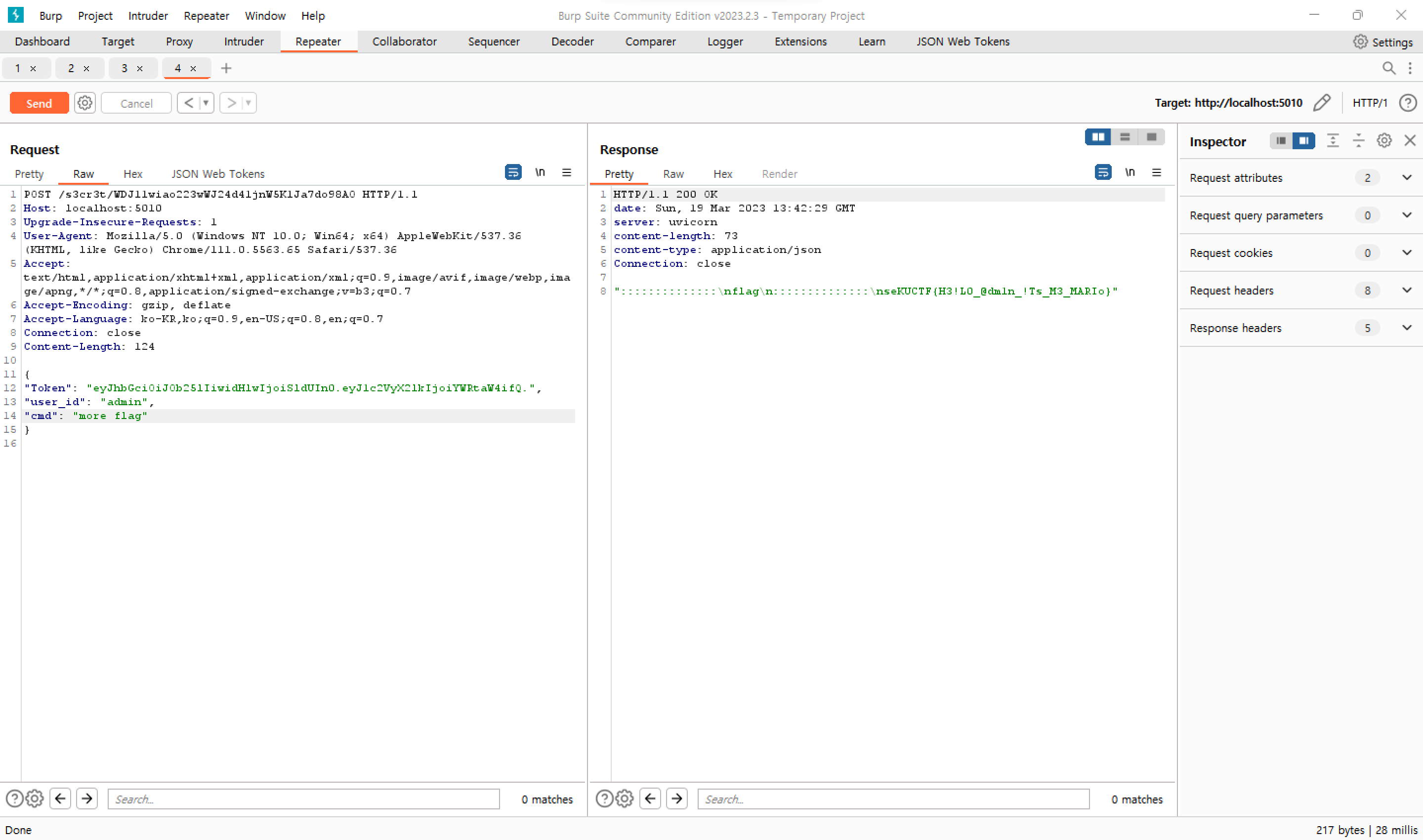Close Repeater tab 3
The height and width of the screenshot is (840, 1423).
140,69
